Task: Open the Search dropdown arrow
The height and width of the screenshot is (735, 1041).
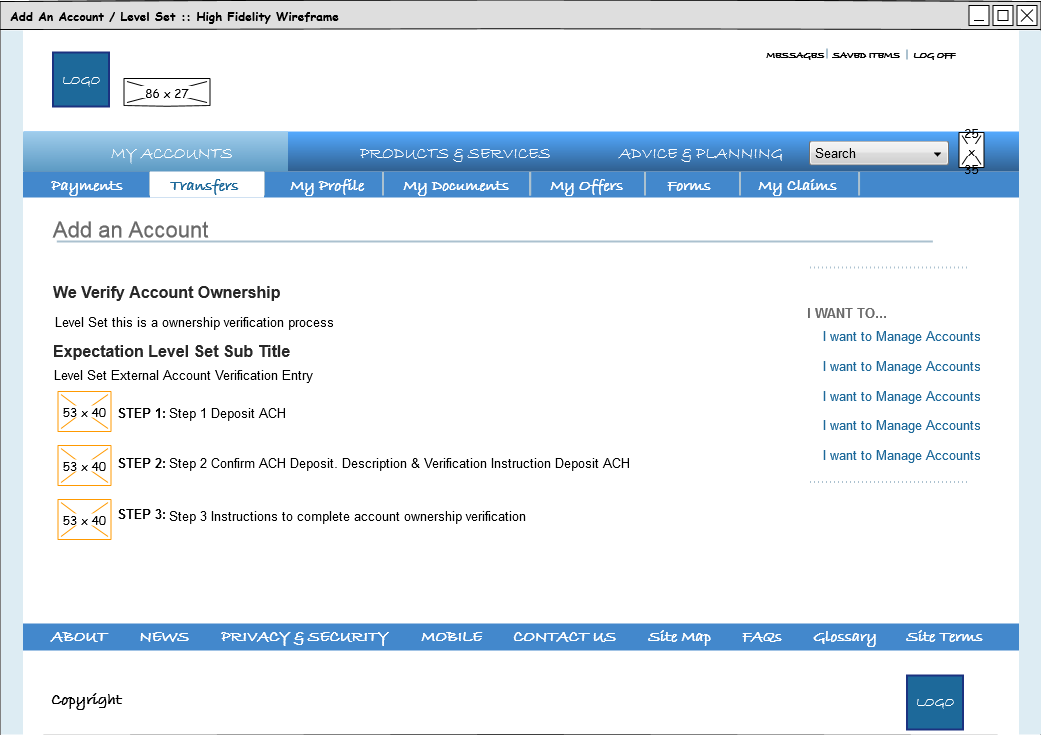Action: [937, 154]
